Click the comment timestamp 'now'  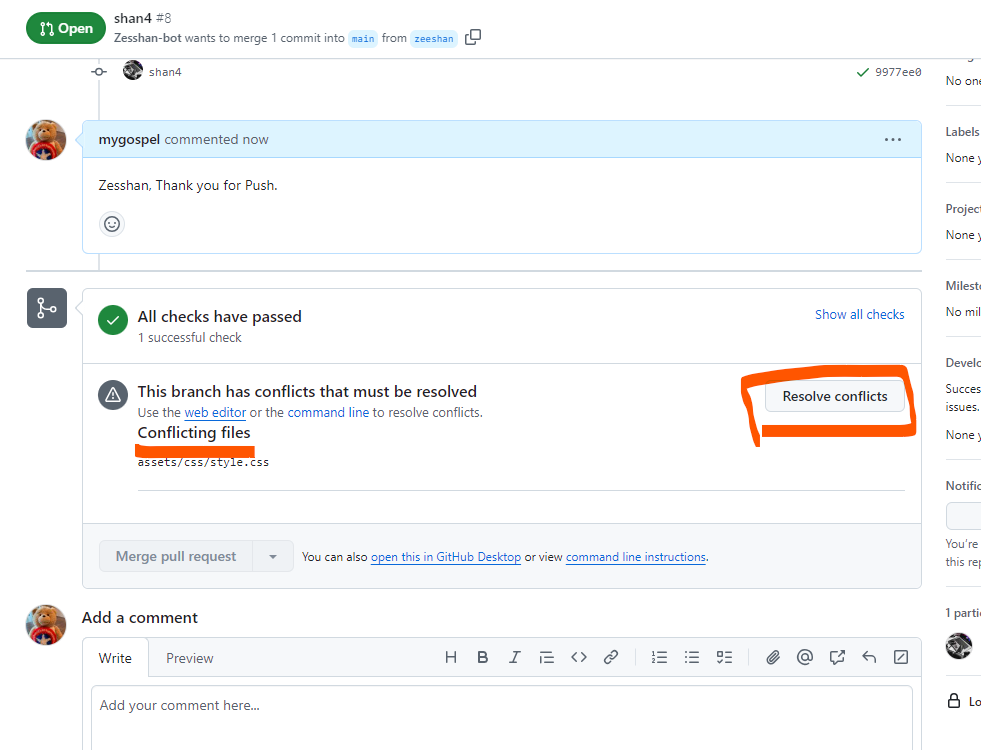pos(255,139)
